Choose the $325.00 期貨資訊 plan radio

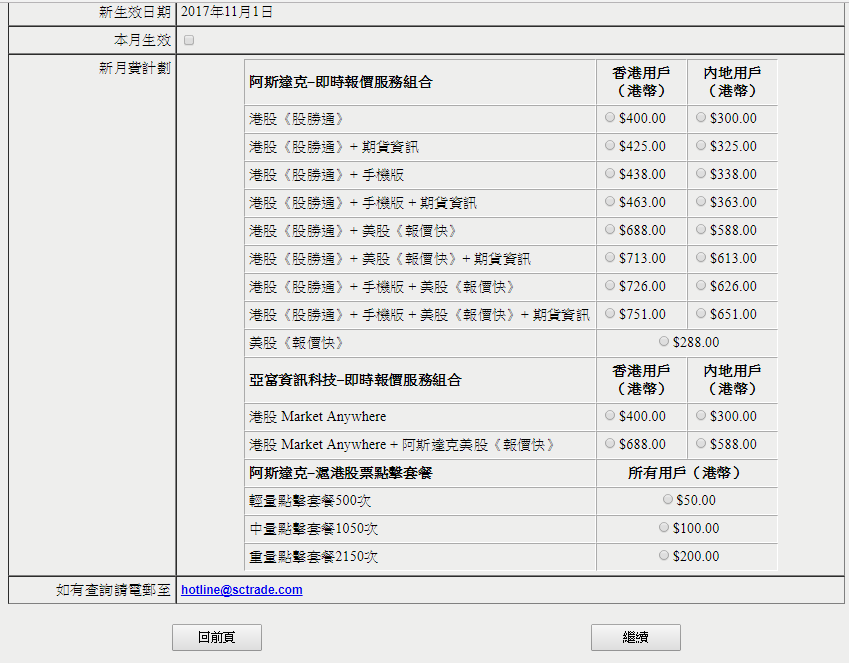click(701, 146)
